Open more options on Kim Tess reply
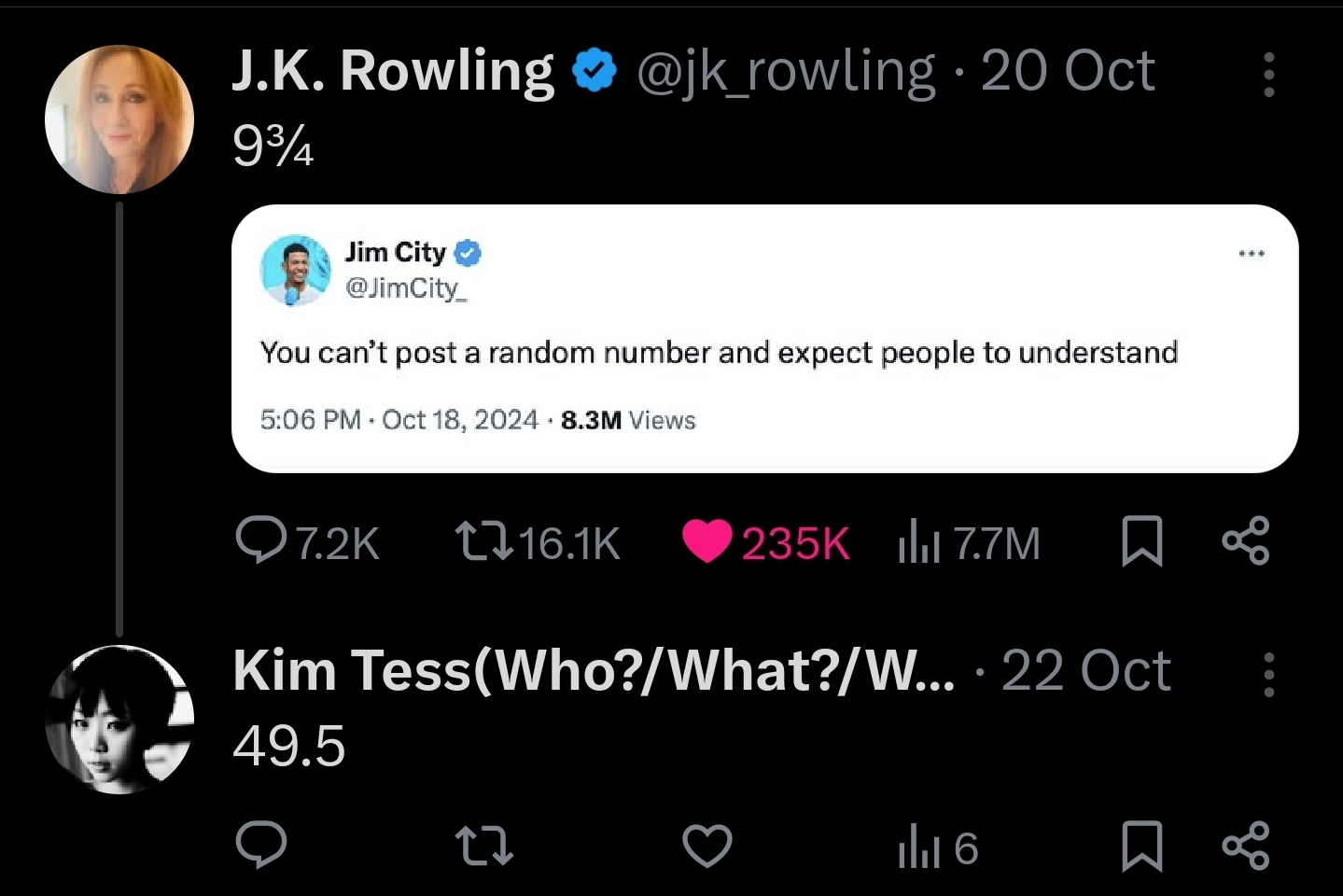 [1268, 675]
